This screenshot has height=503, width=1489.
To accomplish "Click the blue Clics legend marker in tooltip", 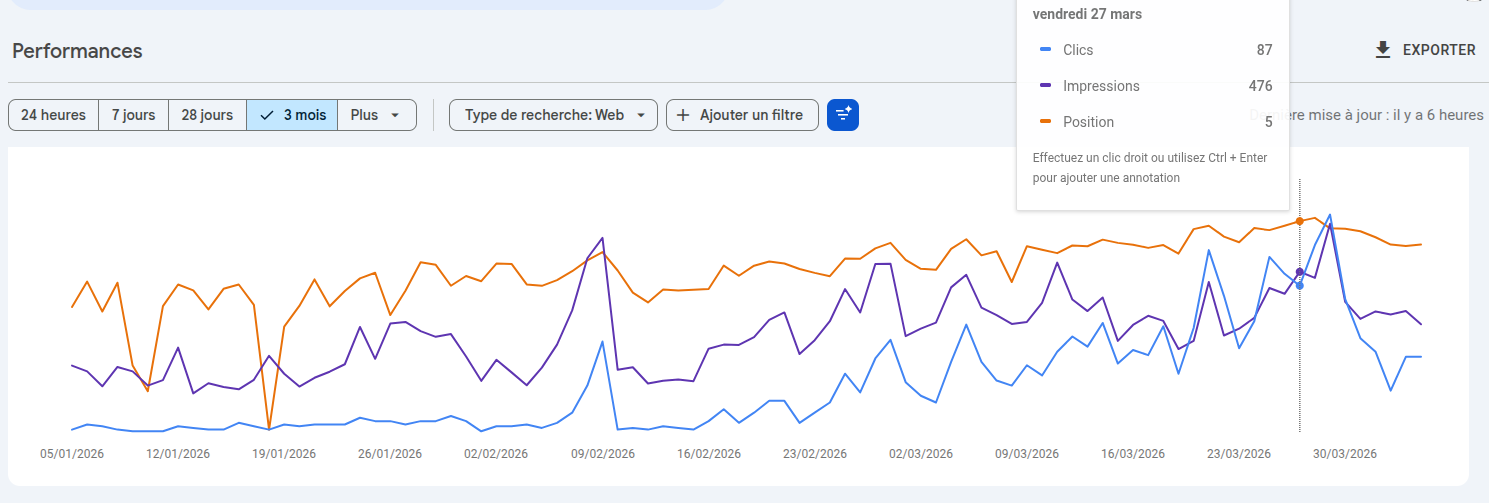I will (x=1045, y=50).
